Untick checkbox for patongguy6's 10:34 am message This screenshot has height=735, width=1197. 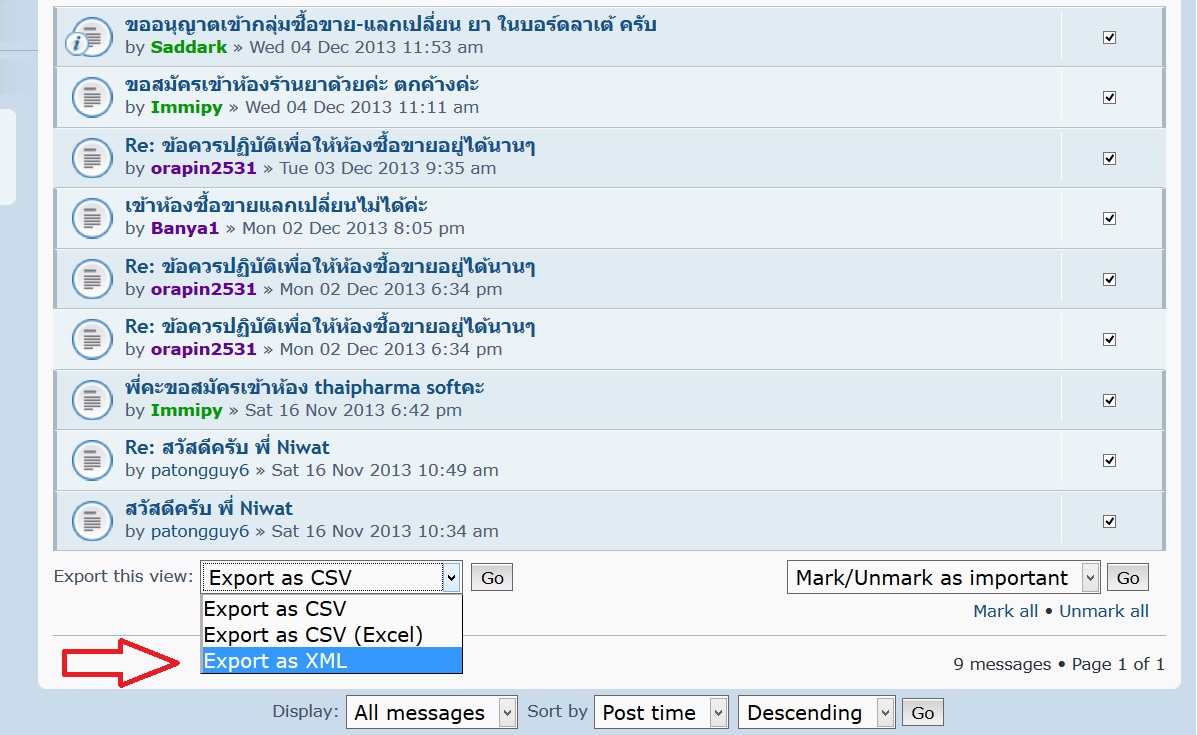(x=1109, y=521)
